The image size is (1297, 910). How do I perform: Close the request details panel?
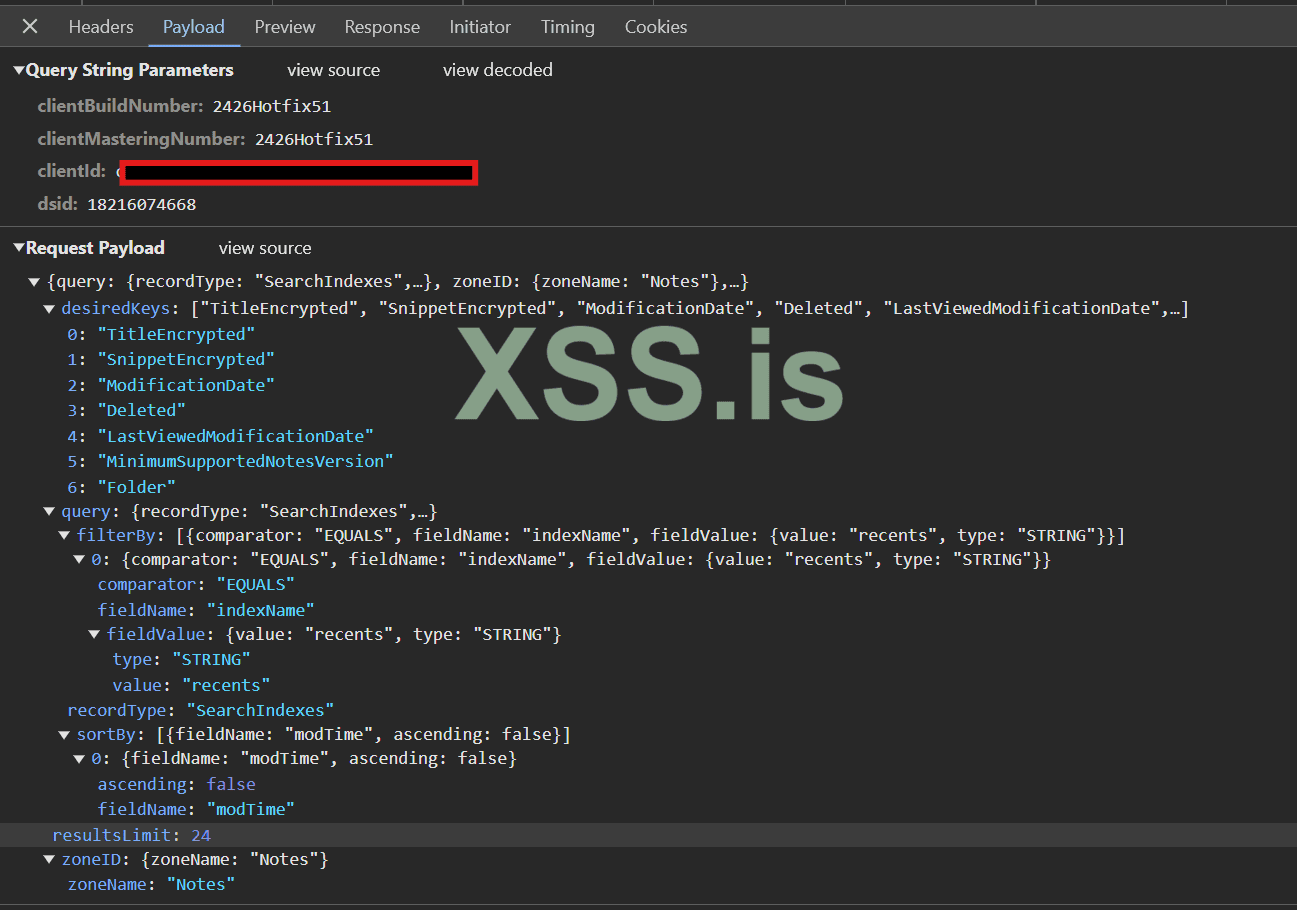(x=30, y=27)
